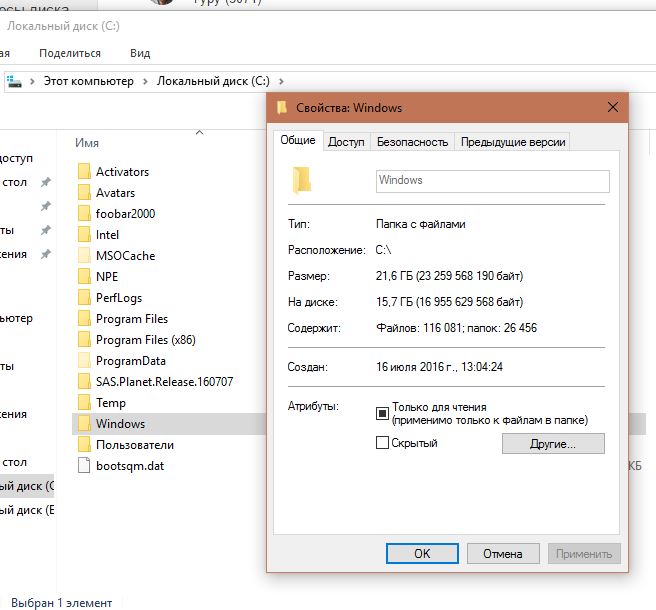Click the Пользователи folder icon
Viewport: 656px width, 610px height.
pos(84,444)
